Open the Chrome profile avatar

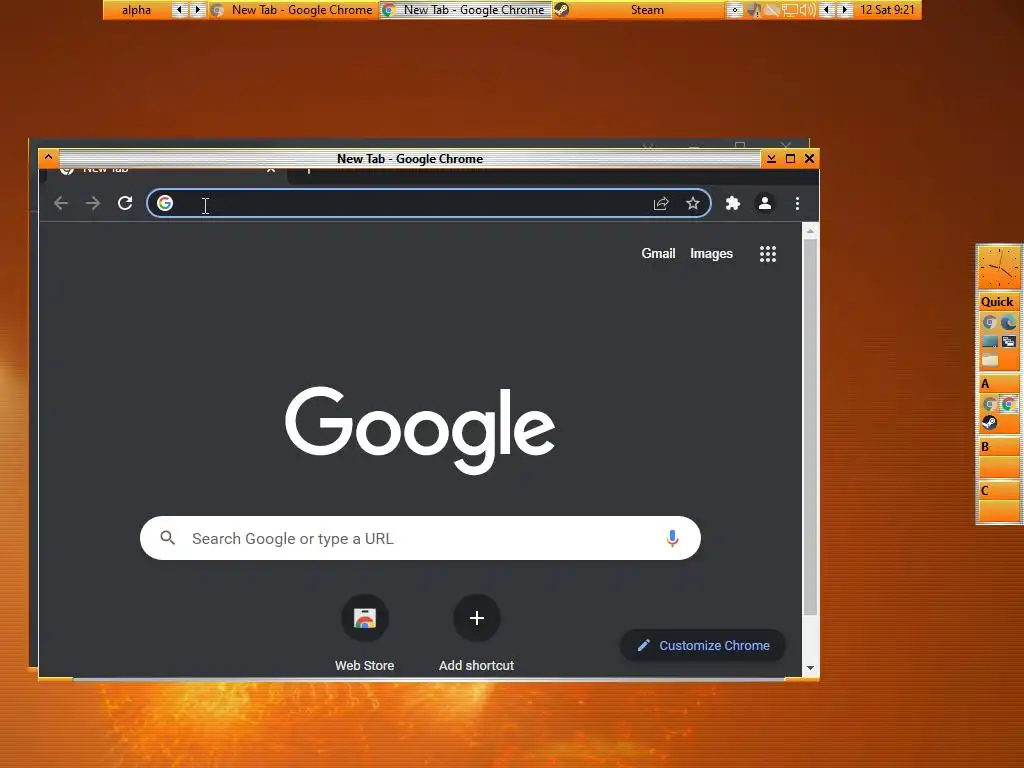click(765, 204)
